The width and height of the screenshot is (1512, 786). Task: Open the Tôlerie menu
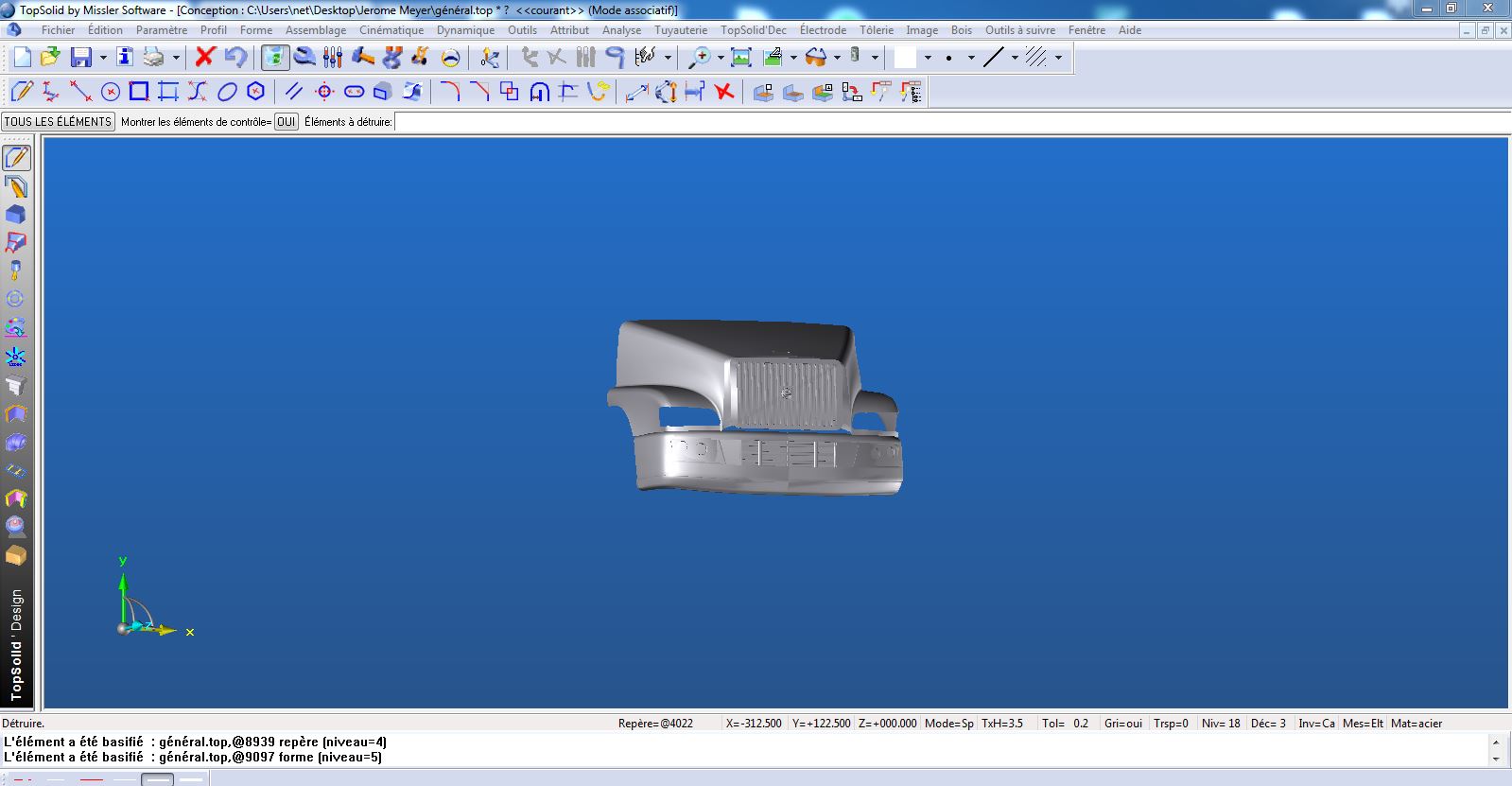876,30
